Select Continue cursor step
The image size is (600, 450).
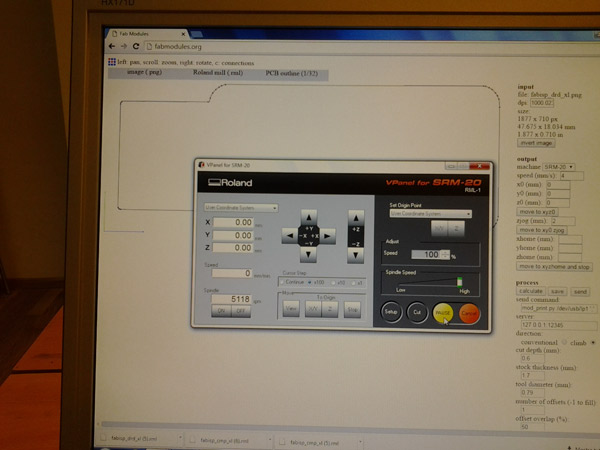pyautogui.click(x=282, y=282)
